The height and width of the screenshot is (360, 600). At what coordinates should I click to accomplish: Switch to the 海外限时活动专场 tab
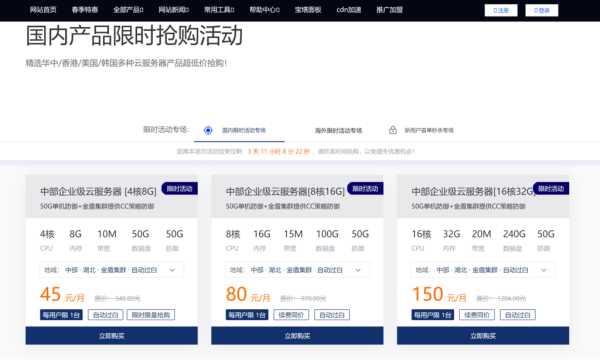(x=338, y=130)
